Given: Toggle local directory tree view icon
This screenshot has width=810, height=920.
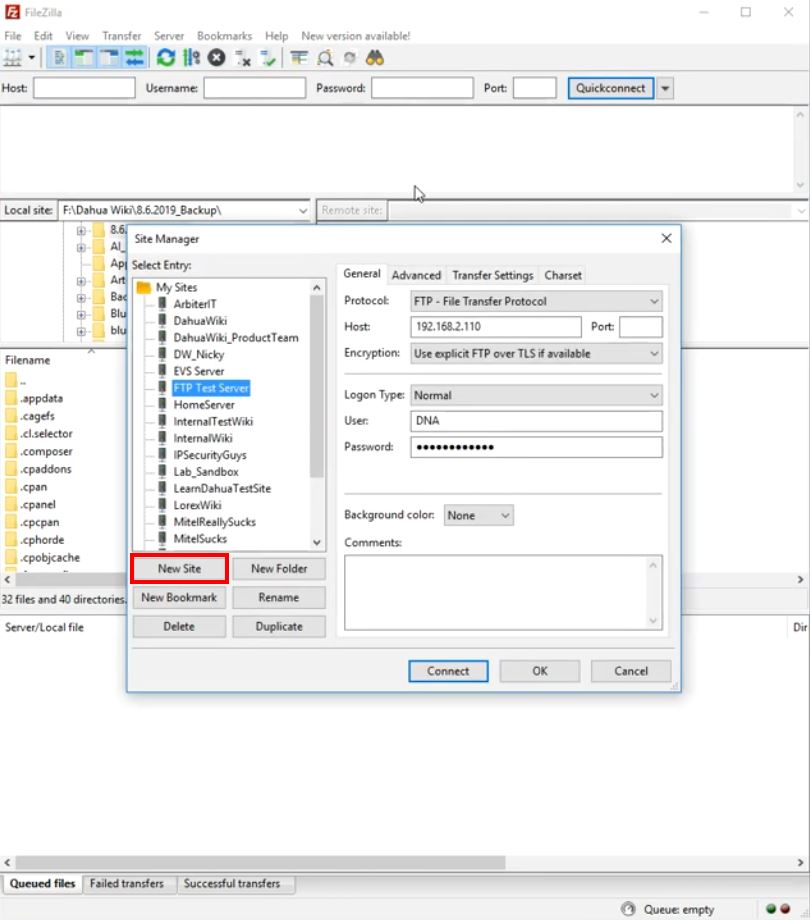Looking at the screenshot, I should (84, 58).
